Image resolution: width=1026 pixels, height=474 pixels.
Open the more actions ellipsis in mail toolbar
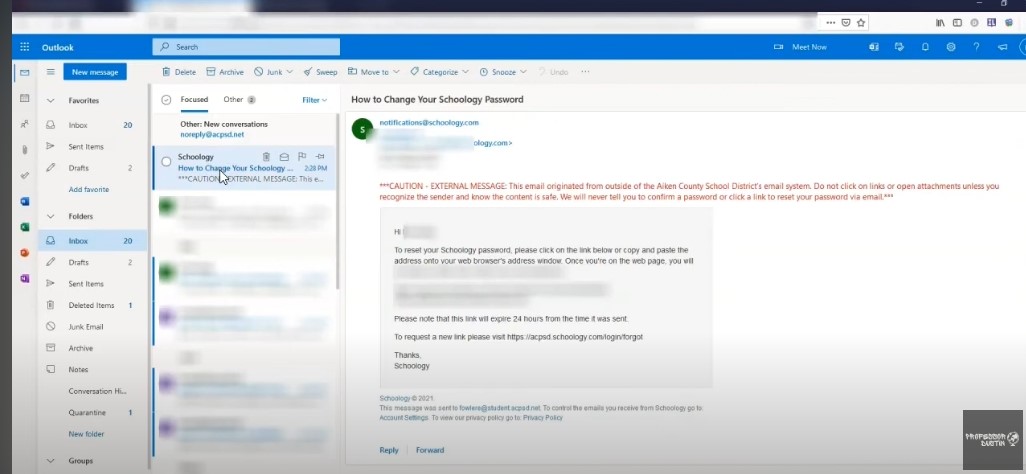pyautogui.click(x=585, y=72)
